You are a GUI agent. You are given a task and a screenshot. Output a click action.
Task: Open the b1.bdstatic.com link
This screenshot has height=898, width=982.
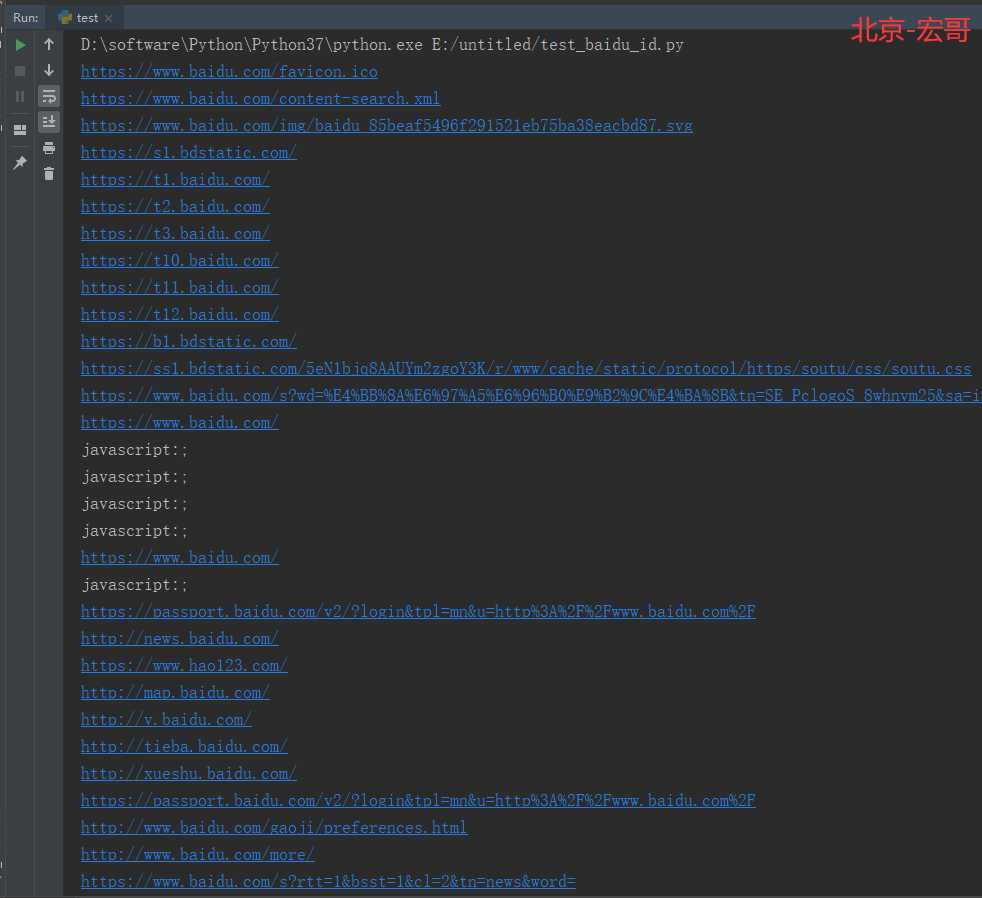click(189, 341)
